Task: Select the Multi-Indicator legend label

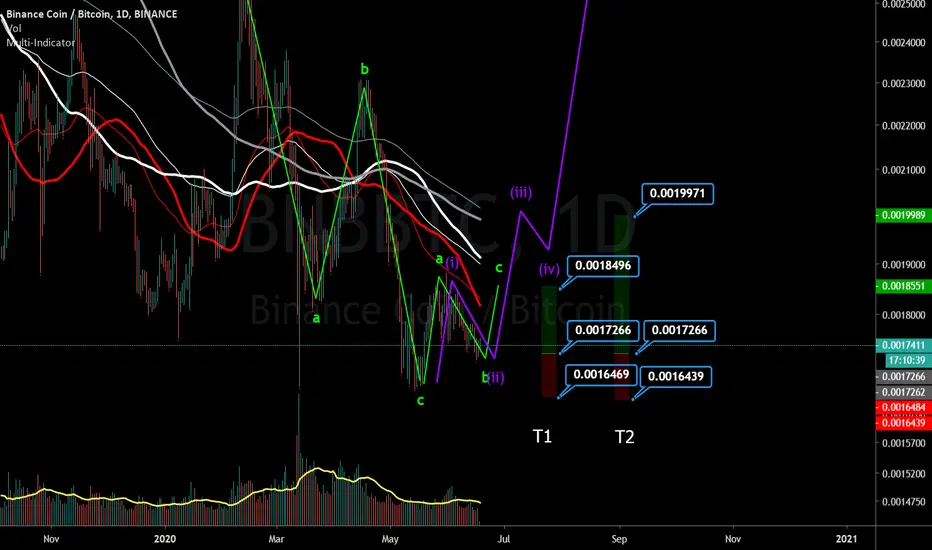Action: pos(40,43)
